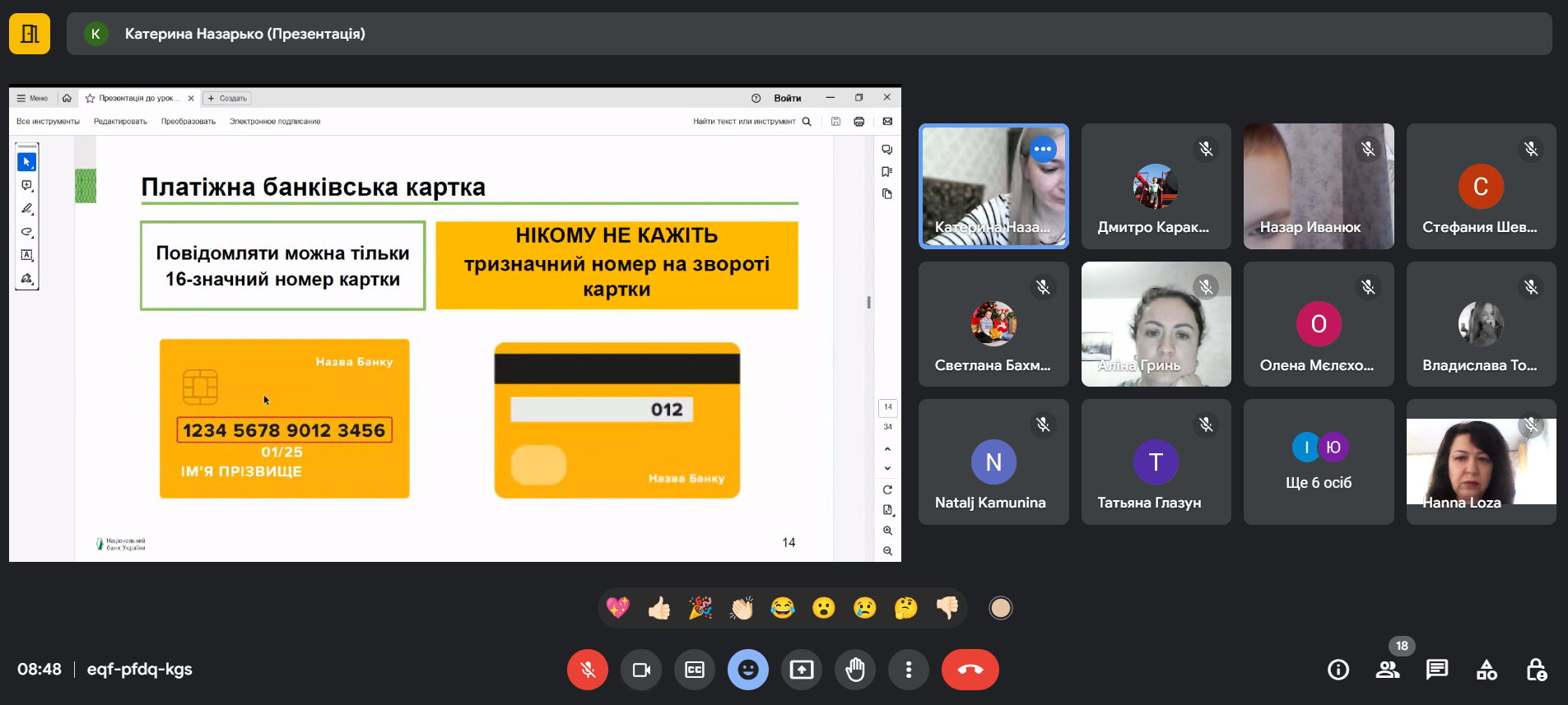Click Катерина Назарько presentation header
This screenshot has height=705, width=1568.
(244, 34)
